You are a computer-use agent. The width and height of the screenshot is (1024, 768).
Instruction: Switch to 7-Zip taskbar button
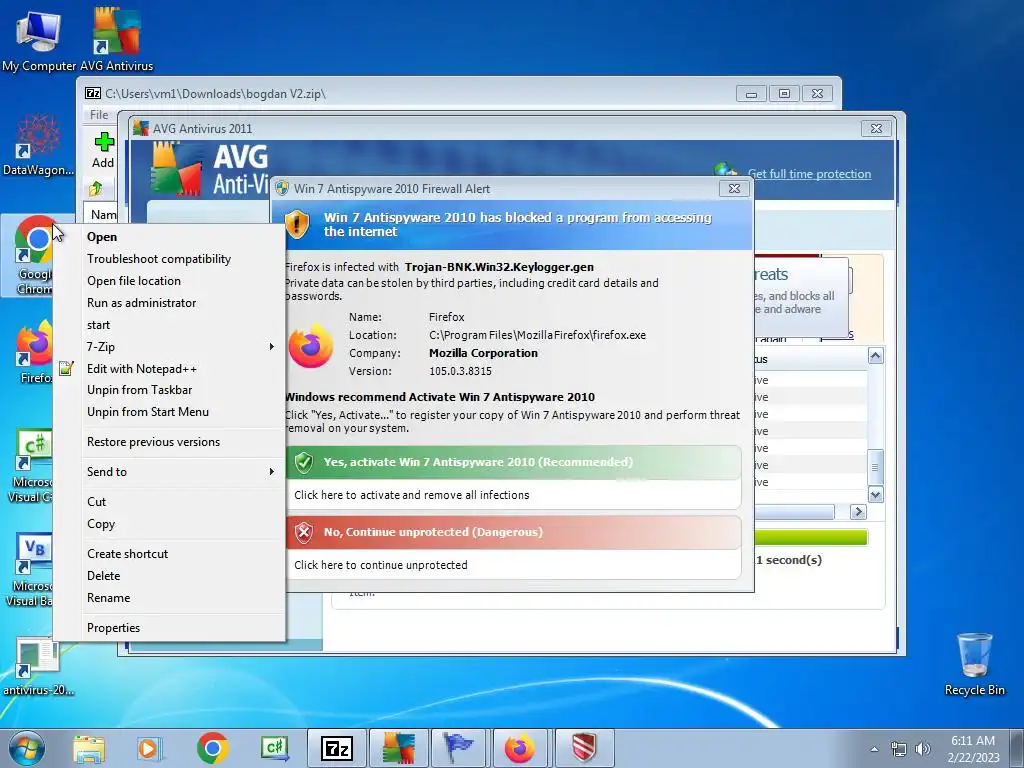tap(337, 748)
